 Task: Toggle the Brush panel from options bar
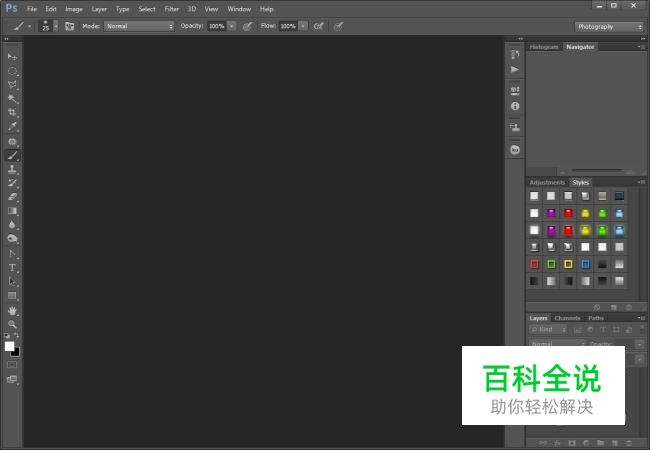click(70, 26)
